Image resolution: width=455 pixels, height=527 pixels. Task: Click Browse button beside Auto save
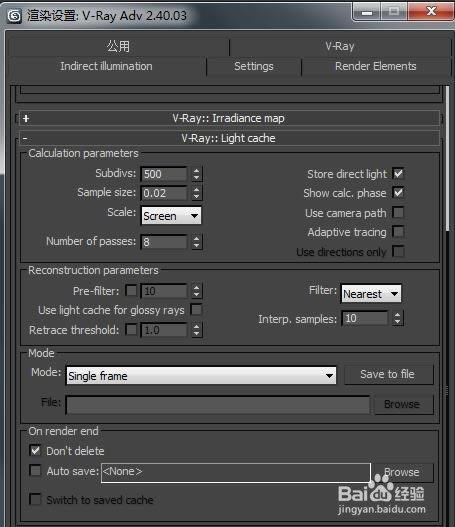tap(404, 473)
